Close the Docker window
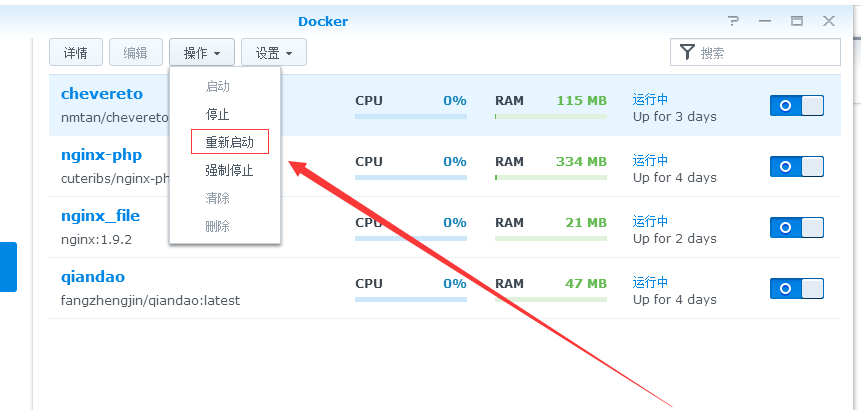The width and height of the screenshot is (861, 410). [x=829, y=21]
